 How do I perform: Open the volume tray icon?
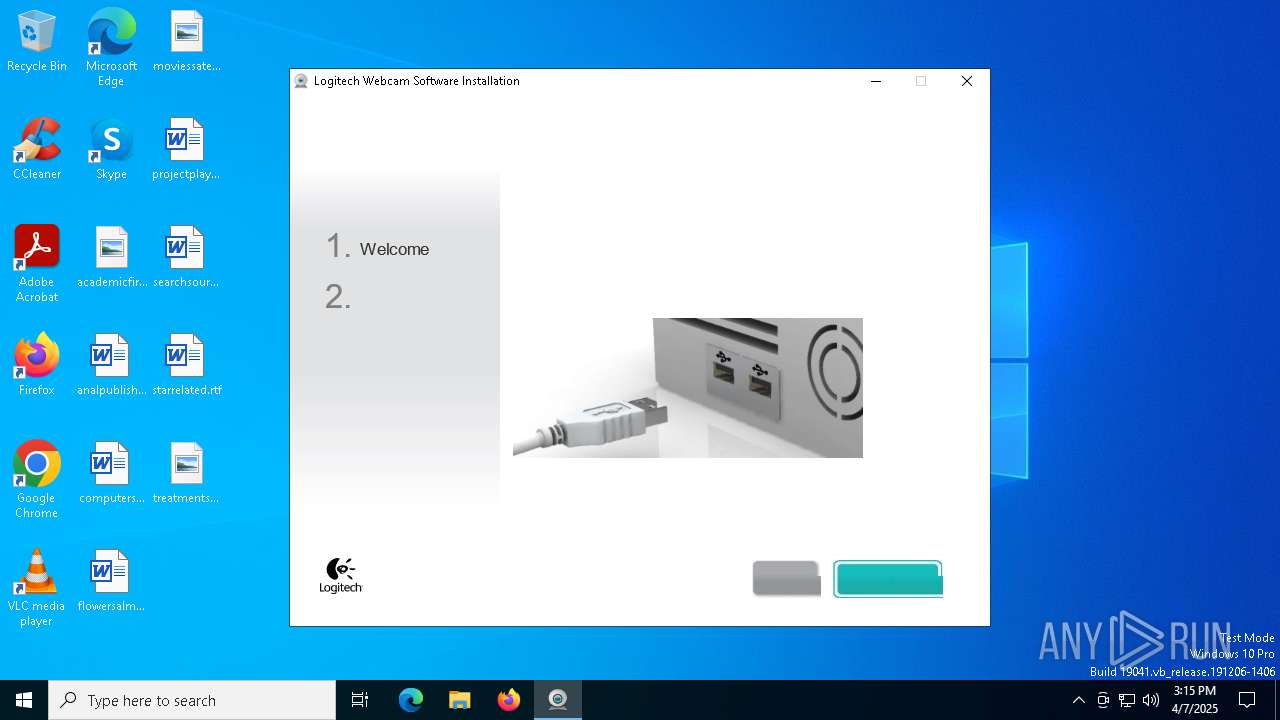(x=1151, y=700)
